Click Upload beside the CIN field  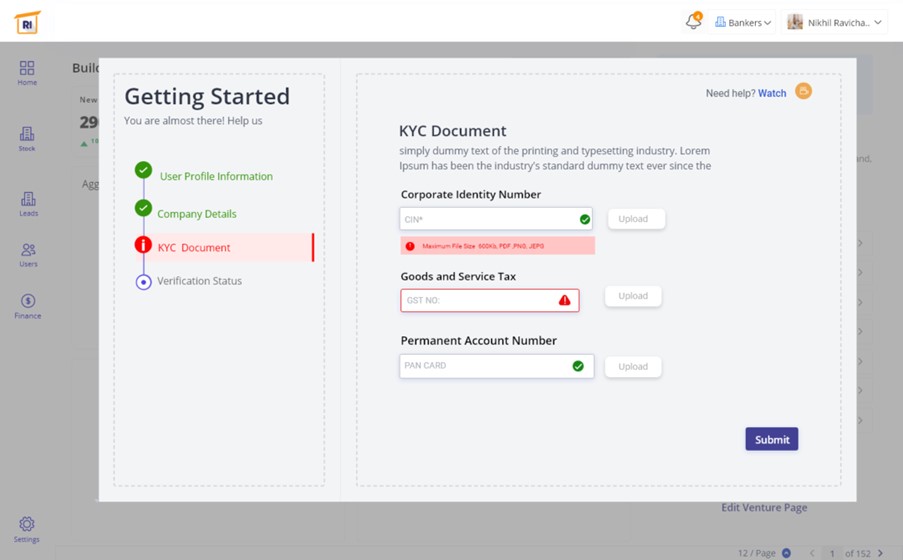tap(635, 219)
